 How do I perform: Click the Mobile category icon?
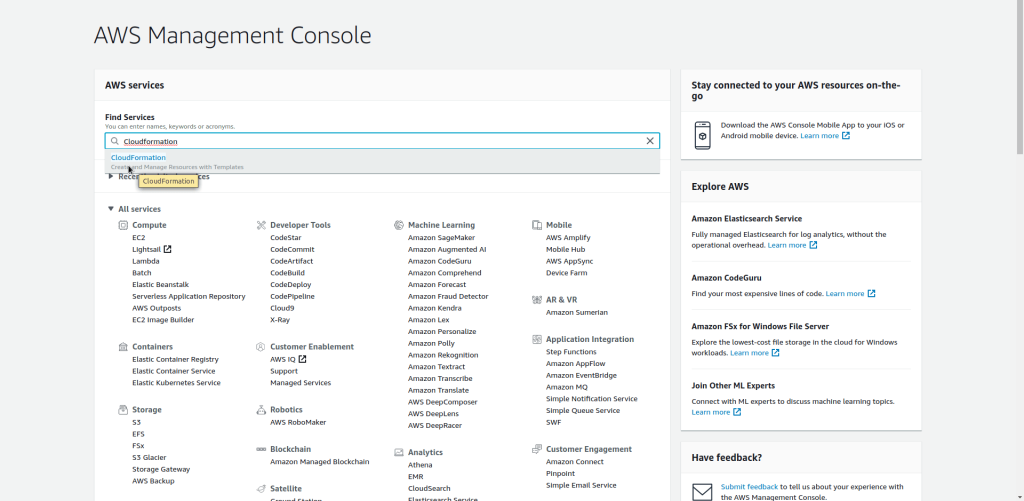(x=537, y=225)
